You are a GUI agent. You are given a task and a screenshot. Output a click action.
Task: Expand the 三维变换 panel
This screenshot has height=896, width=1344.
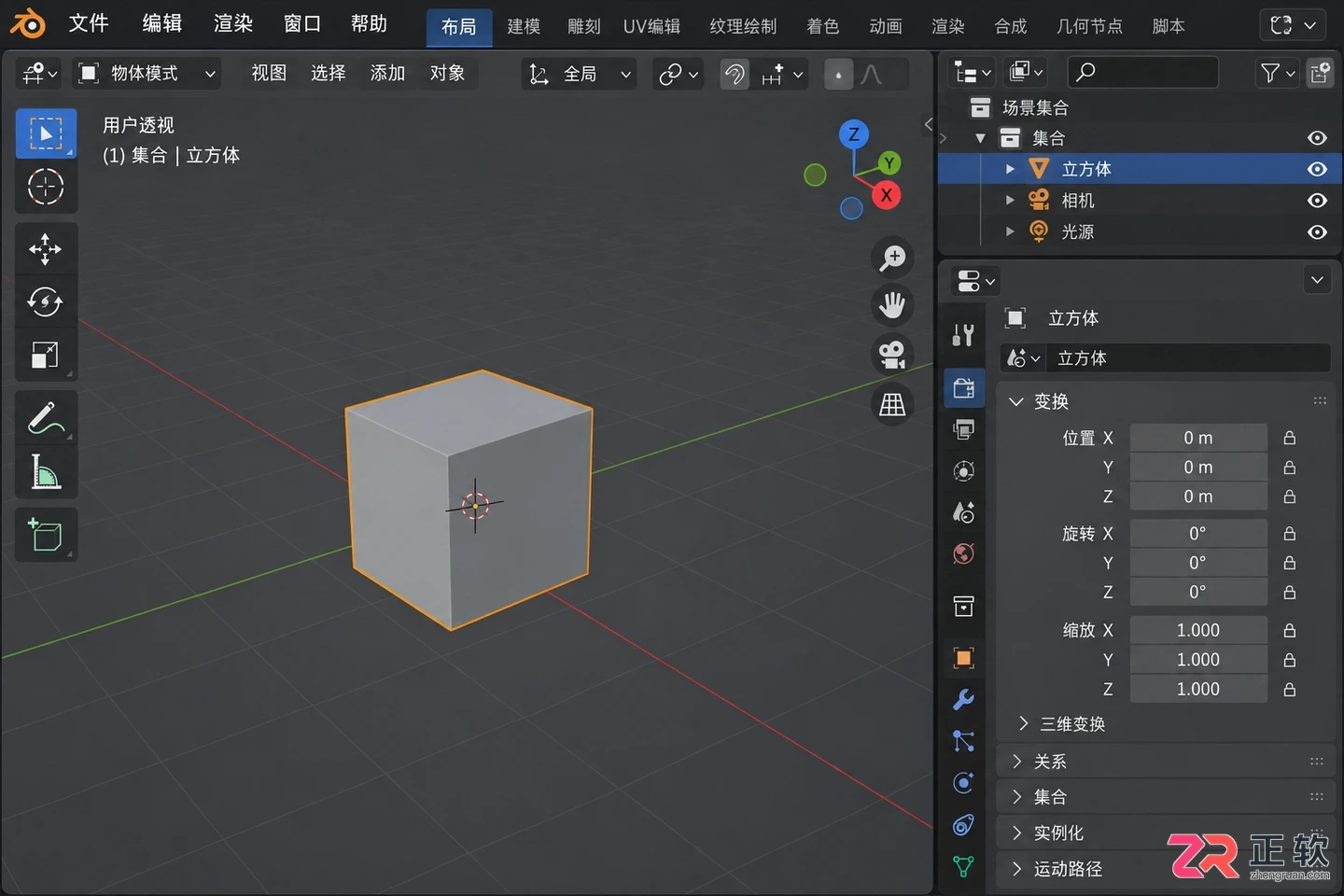point(1063,724)
